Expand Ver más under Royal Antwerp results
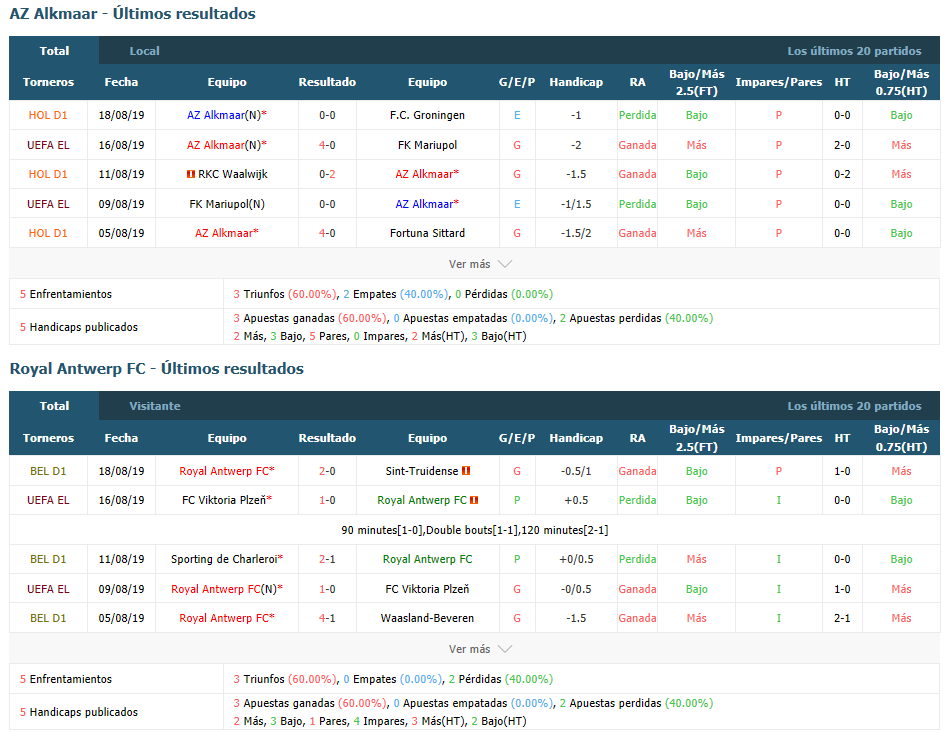Viewport: 950px width, 733px height. [x=480, y=649]
